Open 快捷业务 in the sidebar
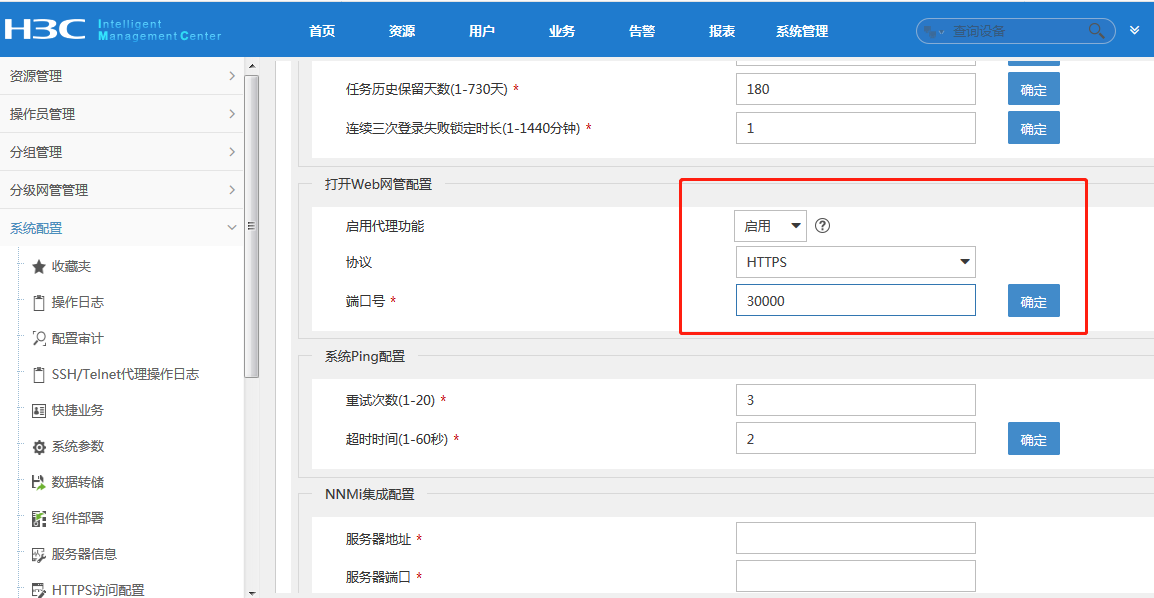This screenshot has height=598, width=1154. point(78,410)
